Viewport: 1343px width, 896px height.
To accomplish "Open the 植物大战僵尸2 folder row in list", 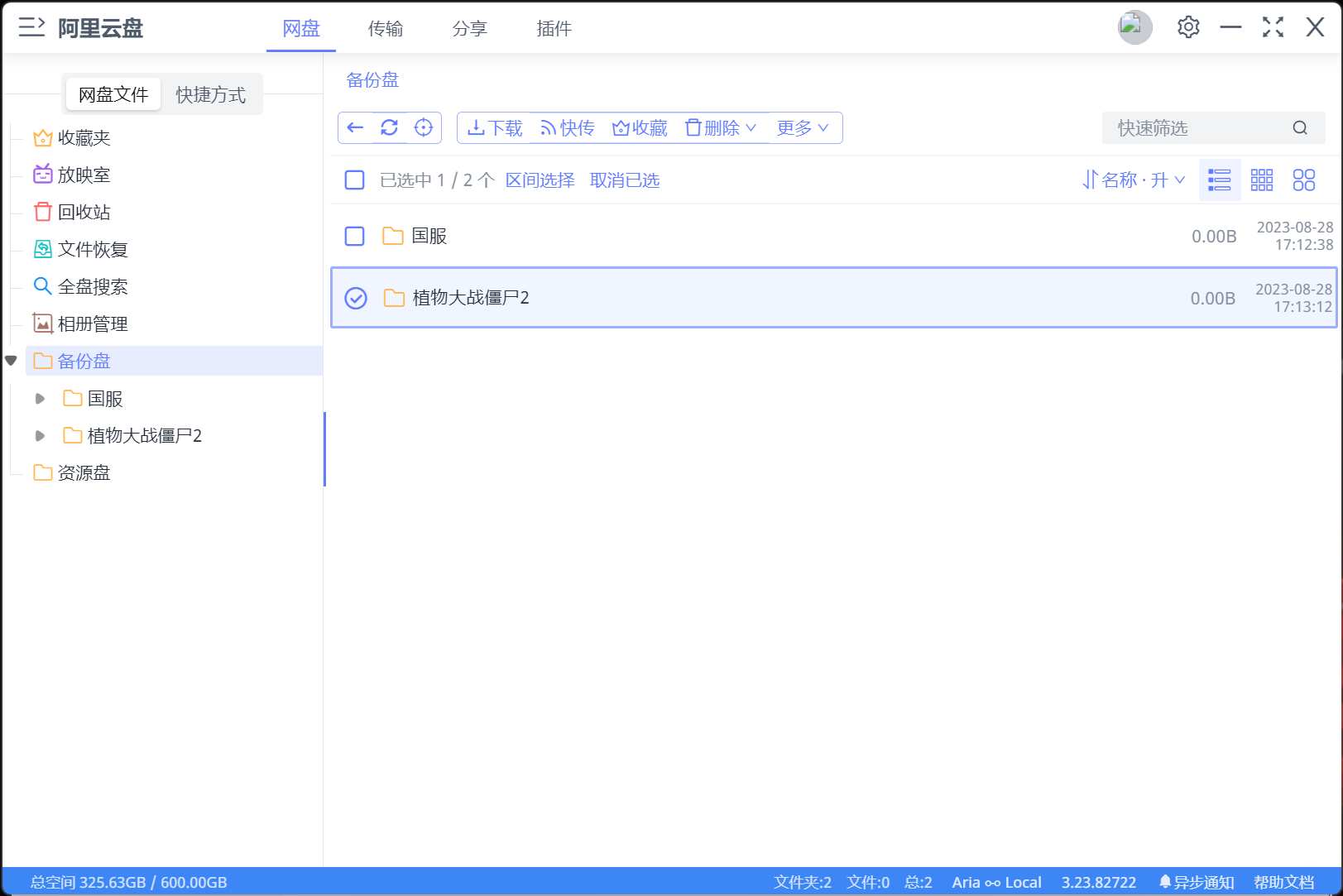I will click(x=834, y=298).
